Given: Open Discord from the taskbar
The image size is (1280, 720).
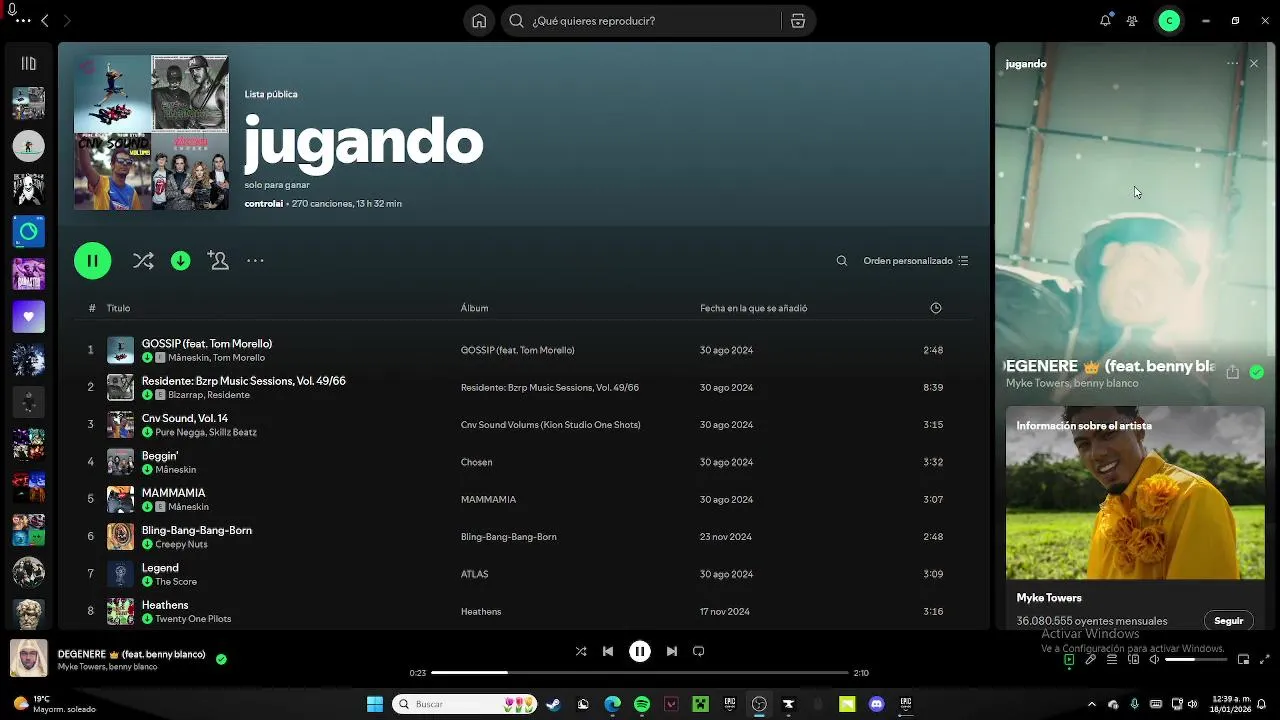Looking at the screenshot, I should (877, 704).
